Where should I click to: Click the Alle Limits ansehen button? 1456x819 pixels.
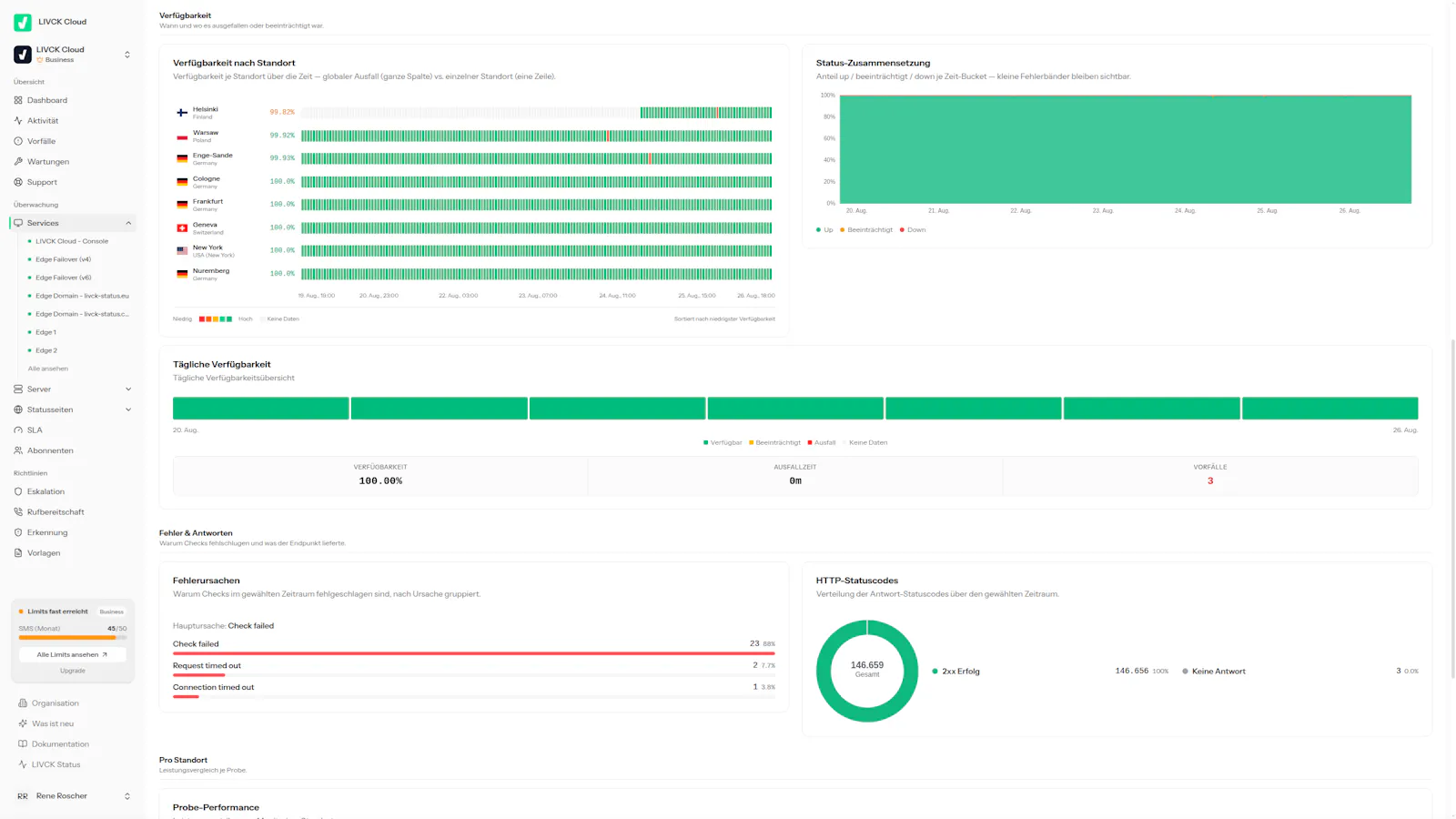(73, 654)
